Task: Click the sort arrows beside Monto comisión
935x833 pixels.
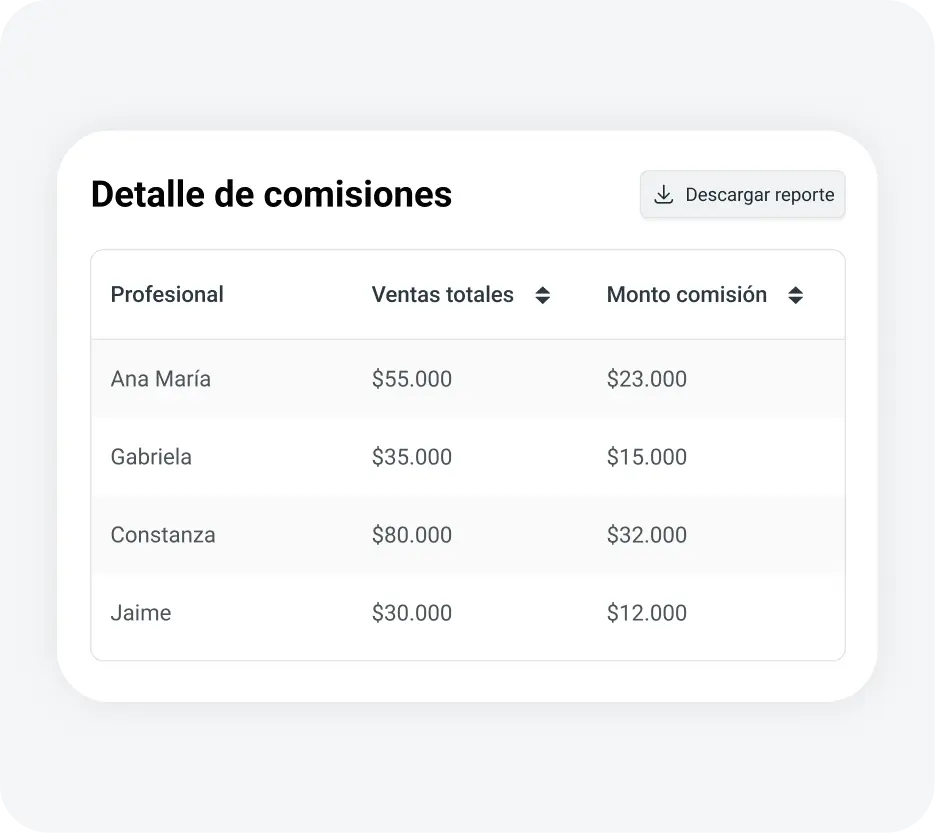Action: (797, 294)
